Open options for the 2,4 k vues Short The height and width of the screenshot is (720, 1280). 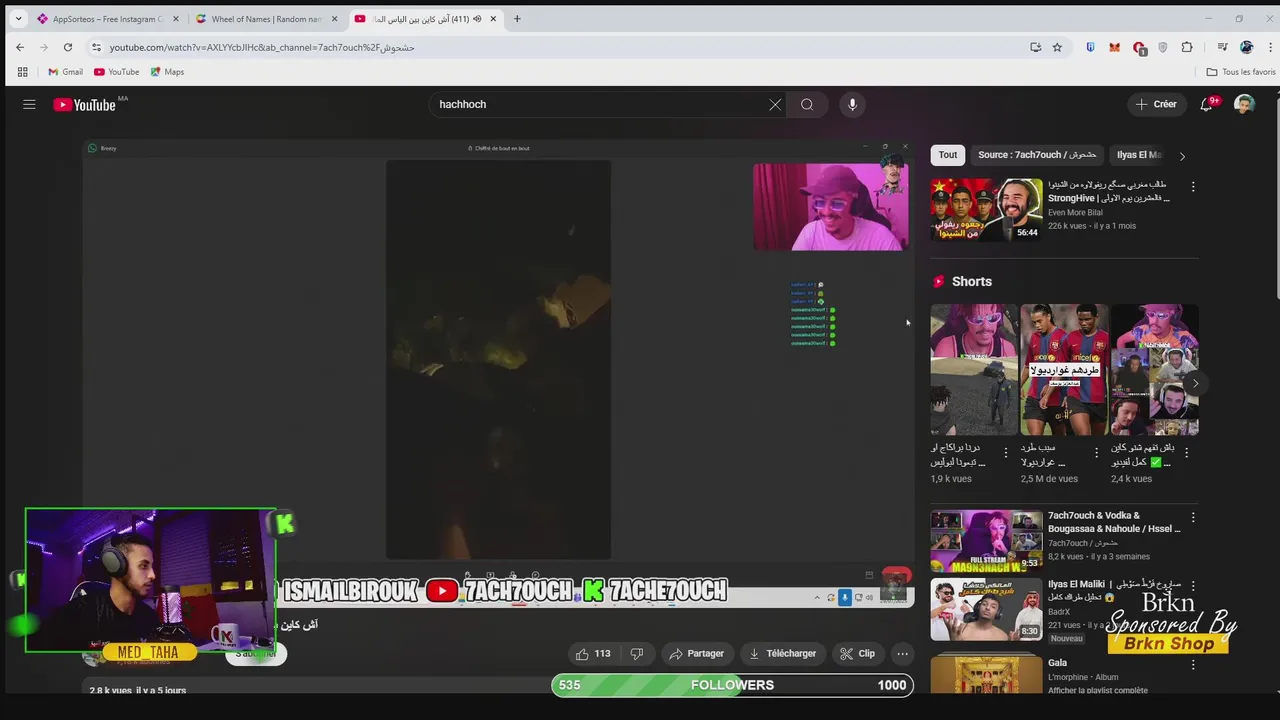tap(1186, 453)
